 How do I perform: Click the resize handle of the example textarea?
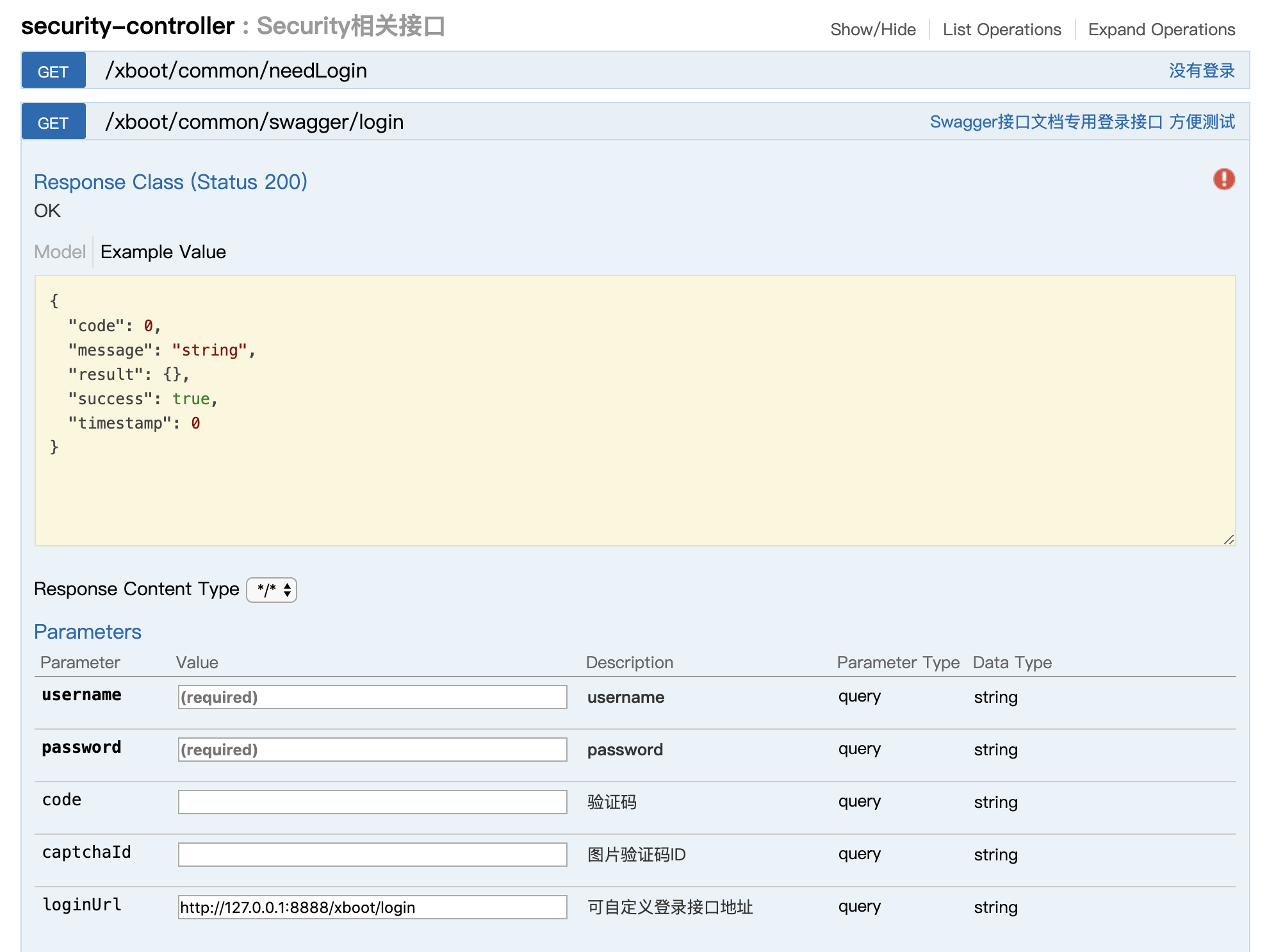[1229, 540]
